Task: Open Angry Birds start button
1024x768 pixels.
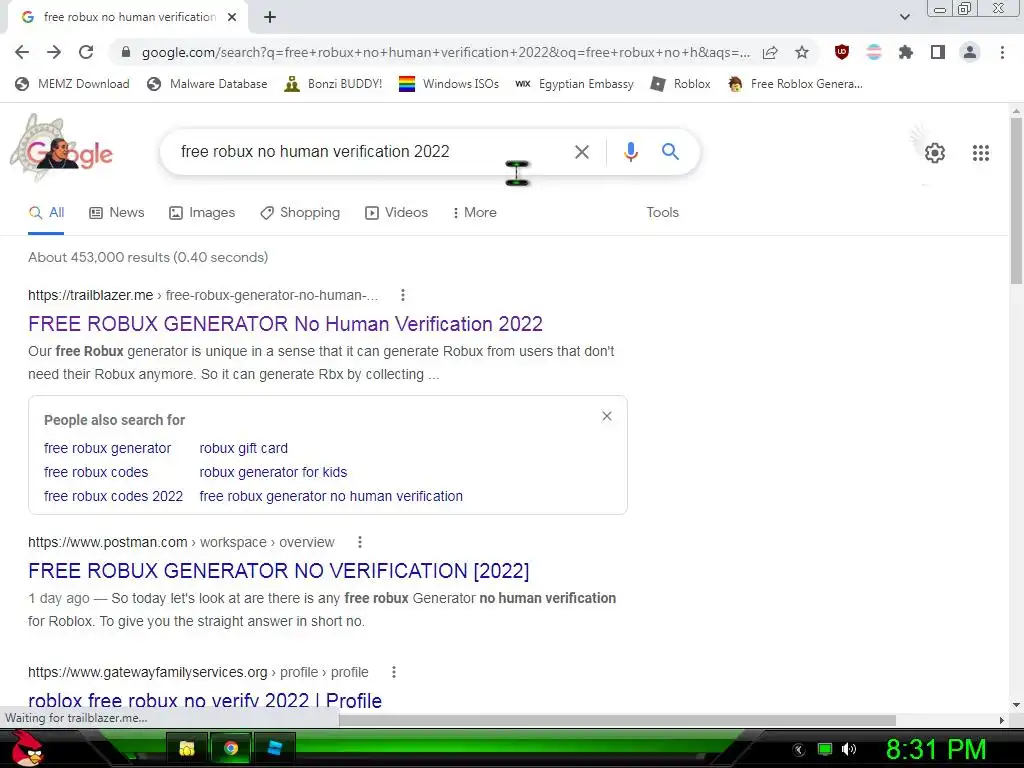Action: 27,749
